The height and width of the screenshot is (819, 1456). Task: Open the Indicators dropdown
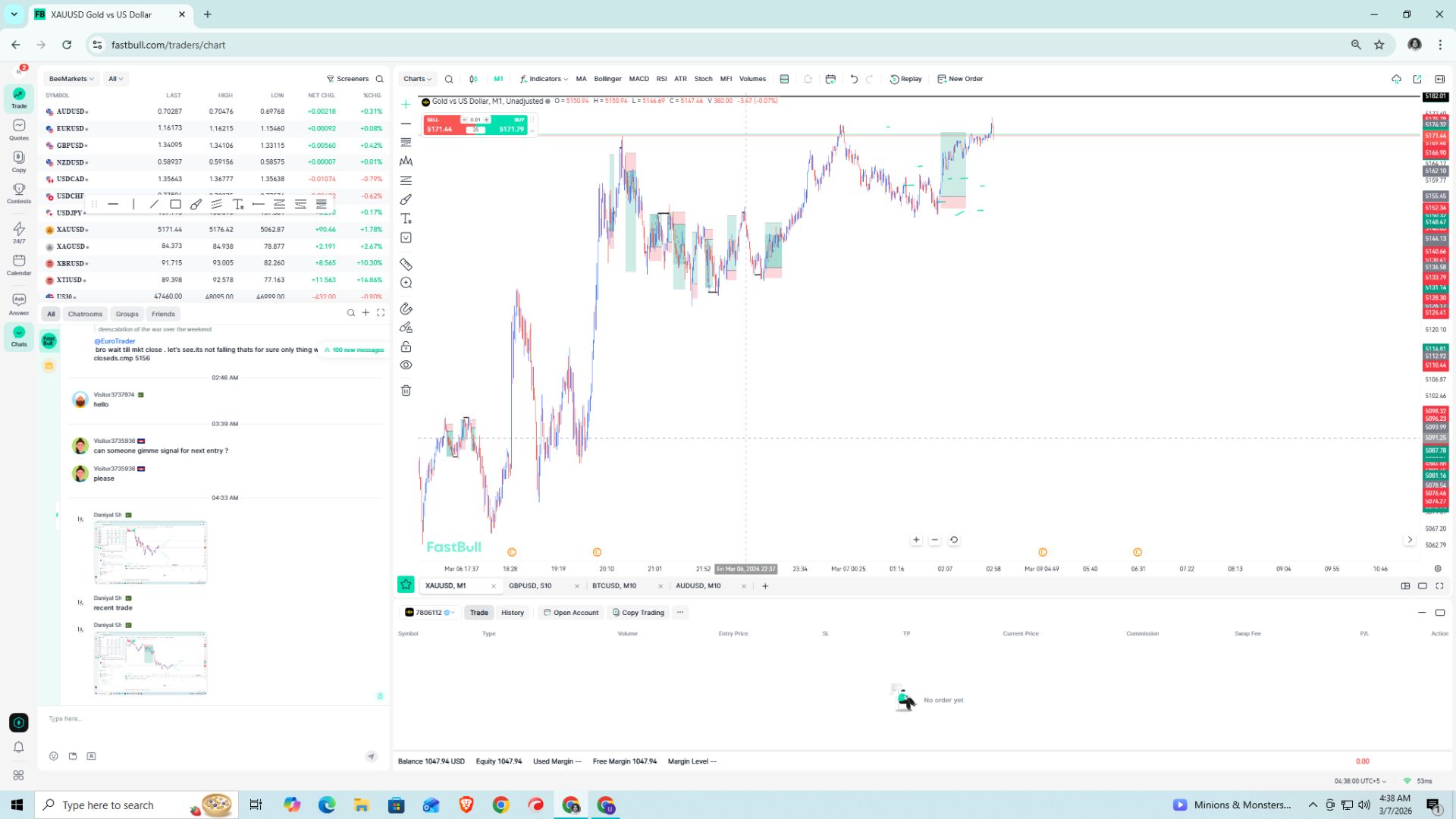click(x=544, y=79)
